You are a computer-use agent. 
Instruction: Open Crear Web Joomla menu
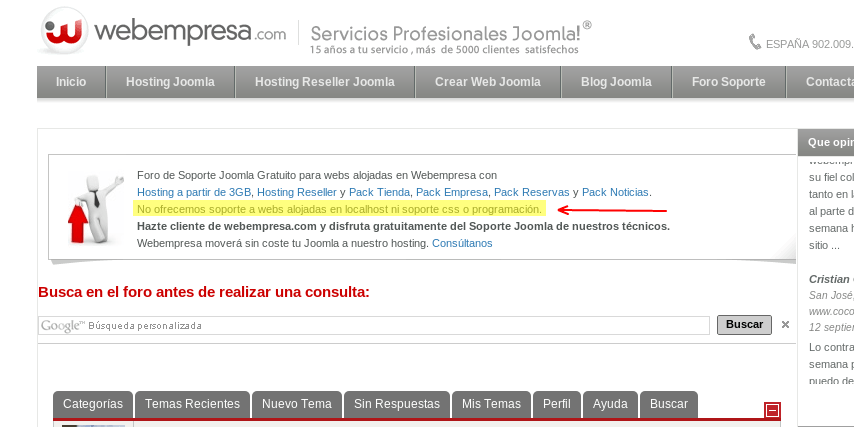488,82
